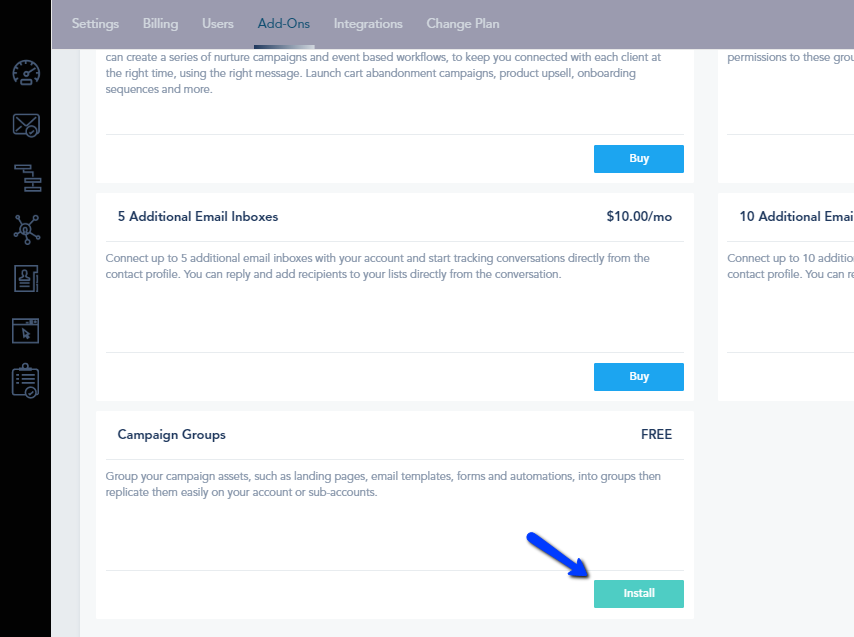Switch to the Billing tab
The height and width of the screenshot is (637, 854).
tap(160, 24)
